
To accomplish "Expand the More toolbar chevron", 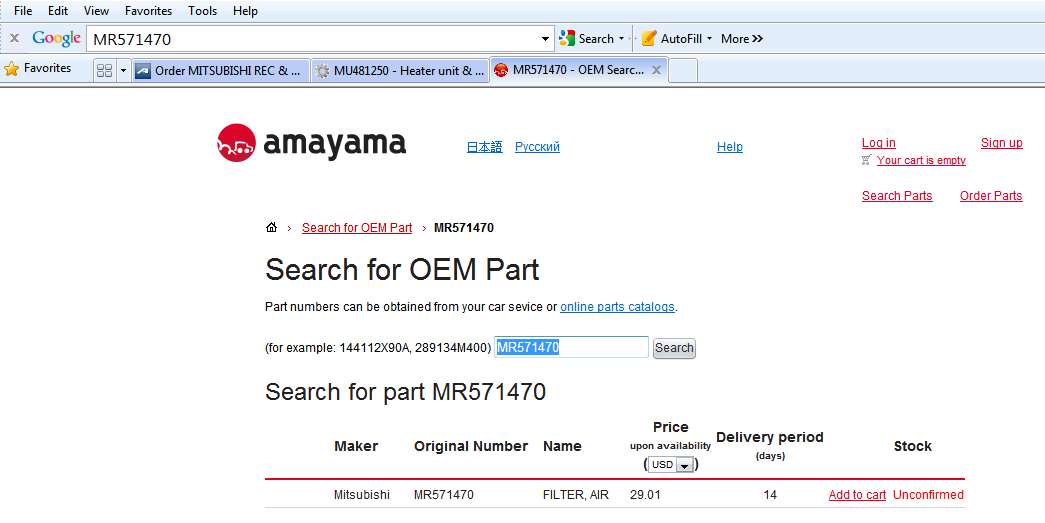I will click(742, 39).
